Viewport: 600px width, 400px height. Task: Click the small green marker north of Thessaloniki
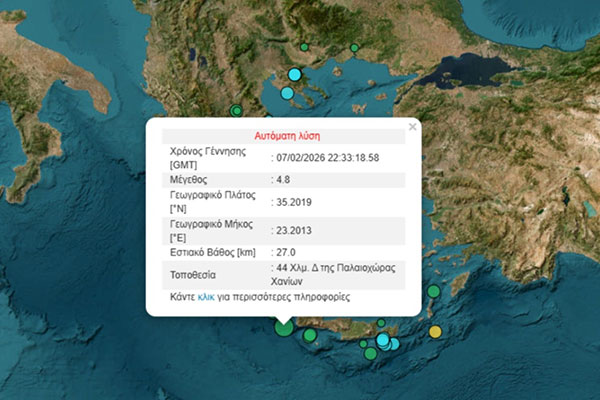point(304,47)
